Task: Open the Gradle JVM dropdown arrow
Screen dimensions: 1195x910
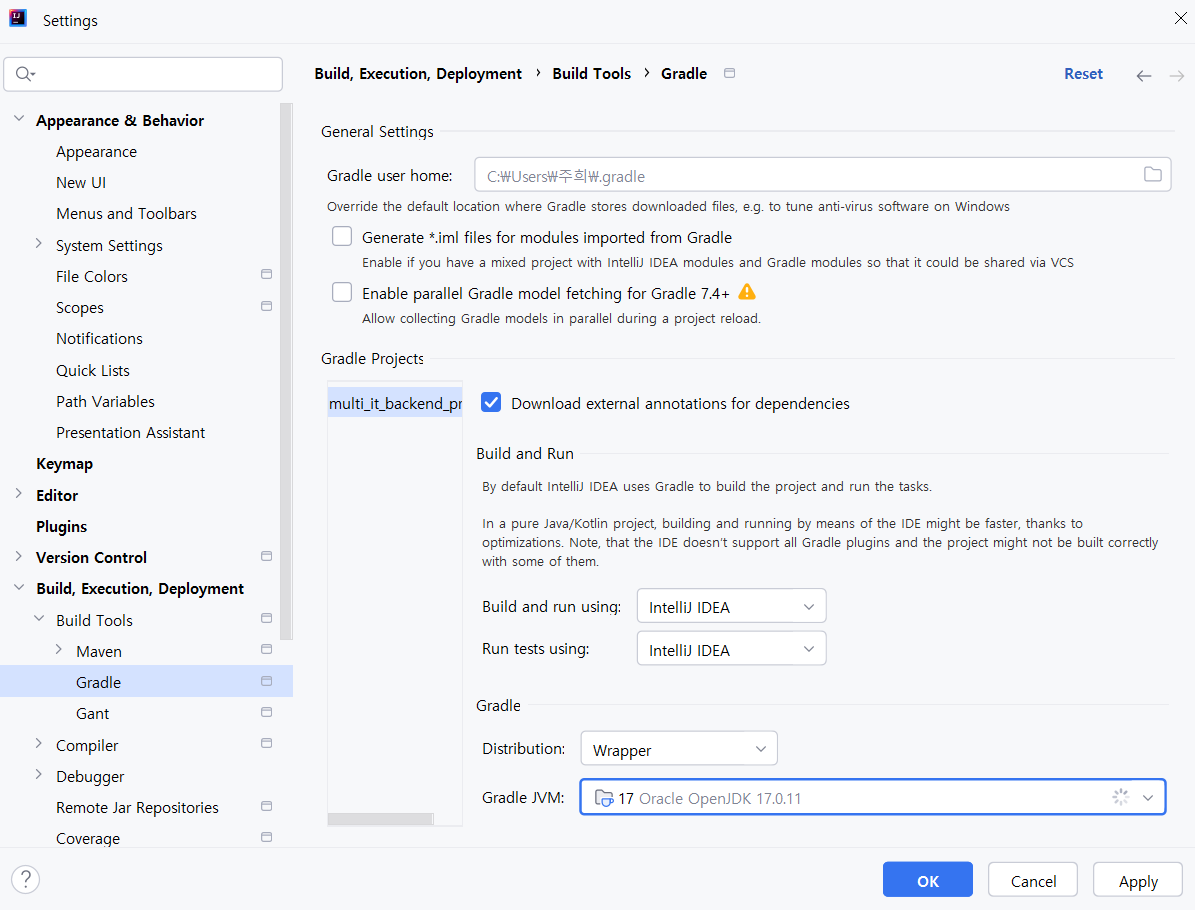Action: 1148,798
